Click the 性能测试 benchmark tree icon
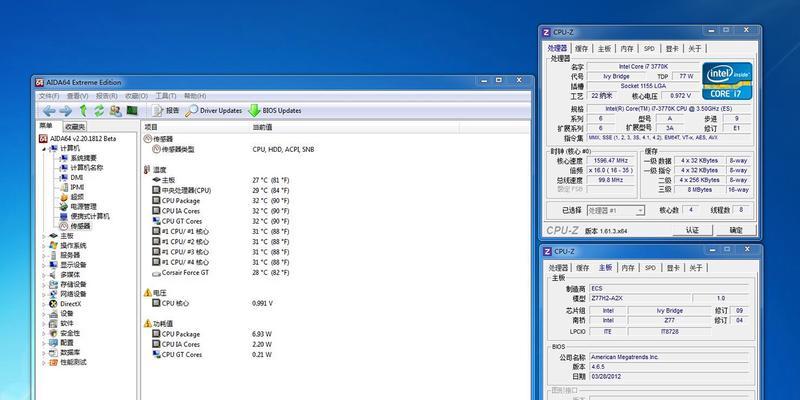The width and height of the screenshot is (800, 400). 53,362
